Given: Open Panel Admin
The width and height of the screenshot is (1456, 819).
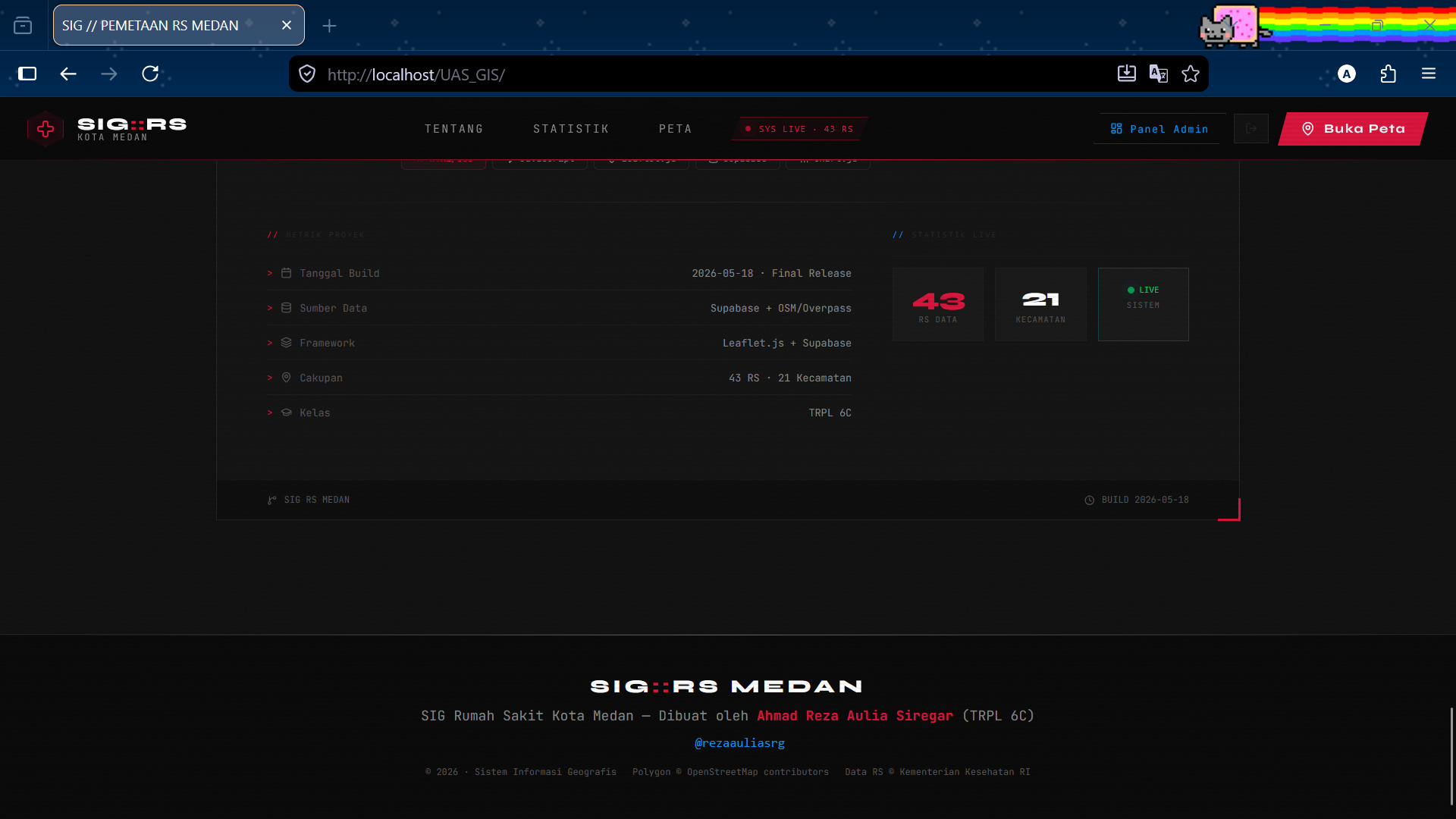Looking at the screenshot, I should pyautogui.click(x=1159, y=129).
